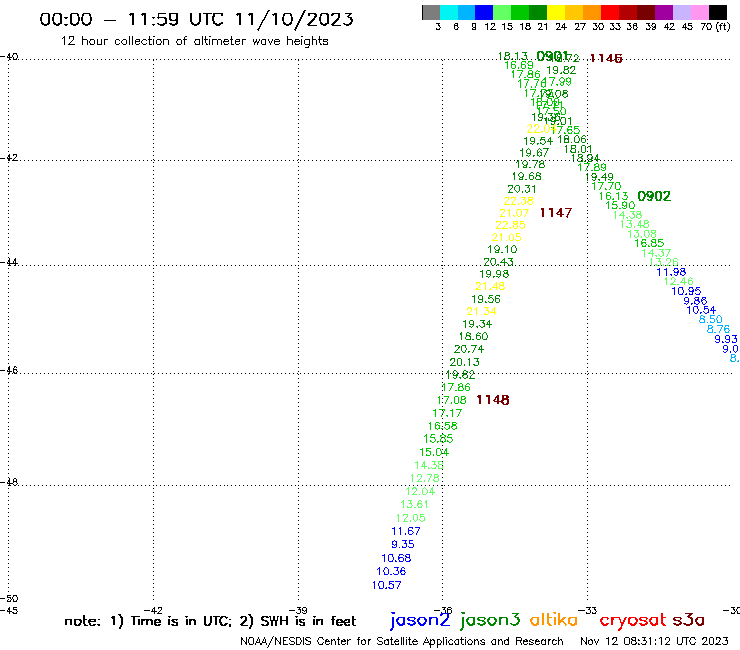
Task: Pick the dark blue 12 ft swatch
Action: pyautogui.click(x=485, y=12)
